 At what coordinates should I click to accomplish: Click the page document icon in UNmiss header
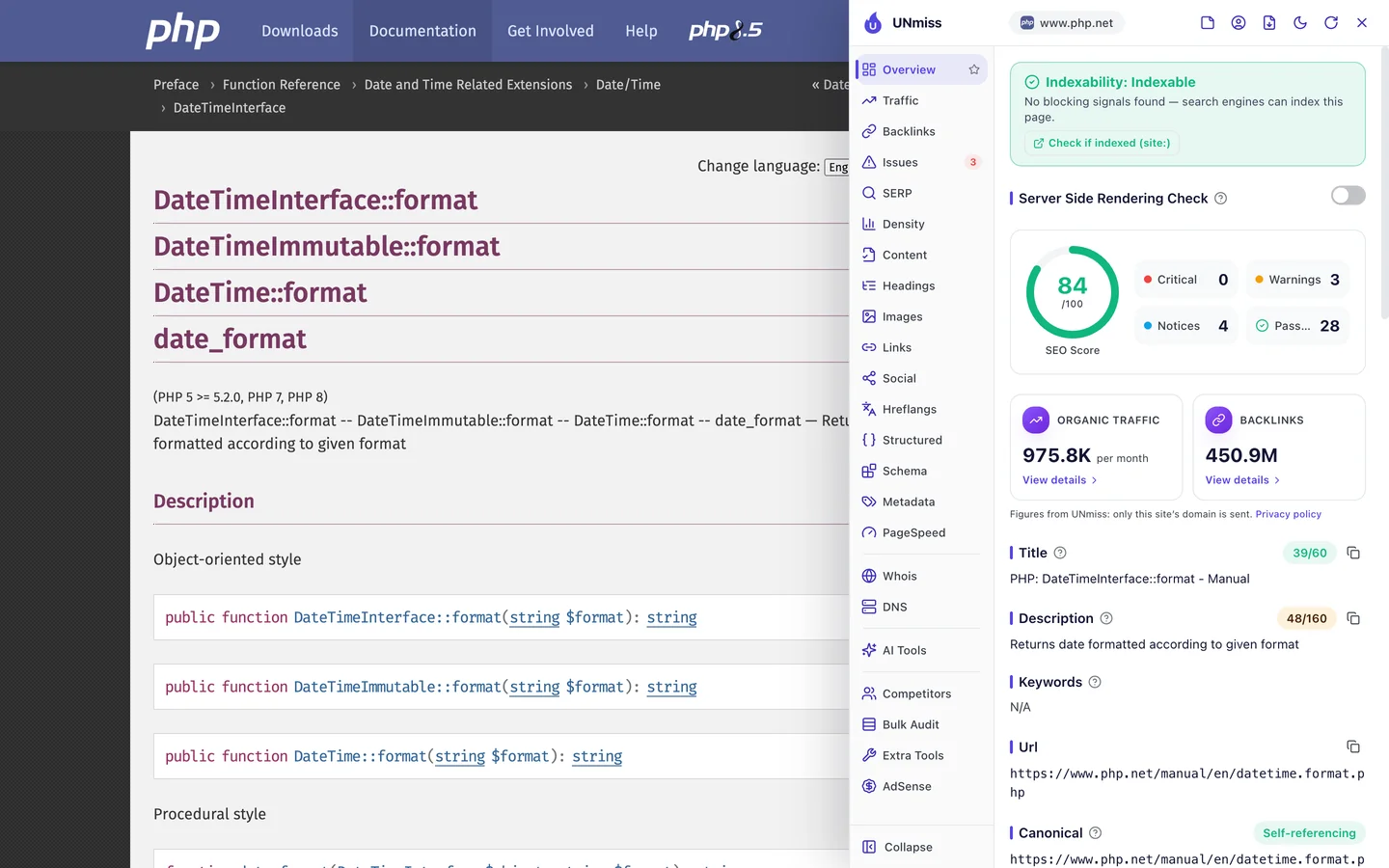[1208, 23]
